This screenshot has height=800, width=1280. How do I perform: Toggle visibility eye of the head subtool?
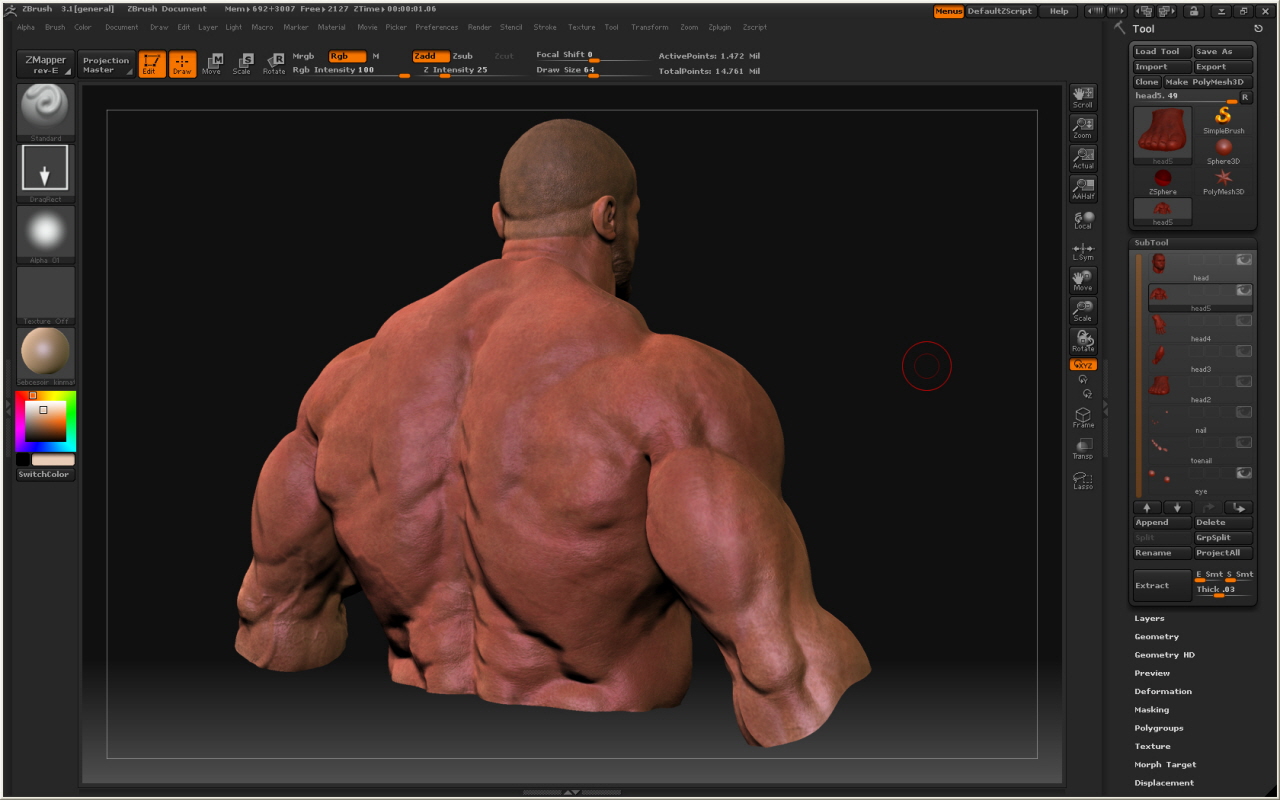[1243, 260]
